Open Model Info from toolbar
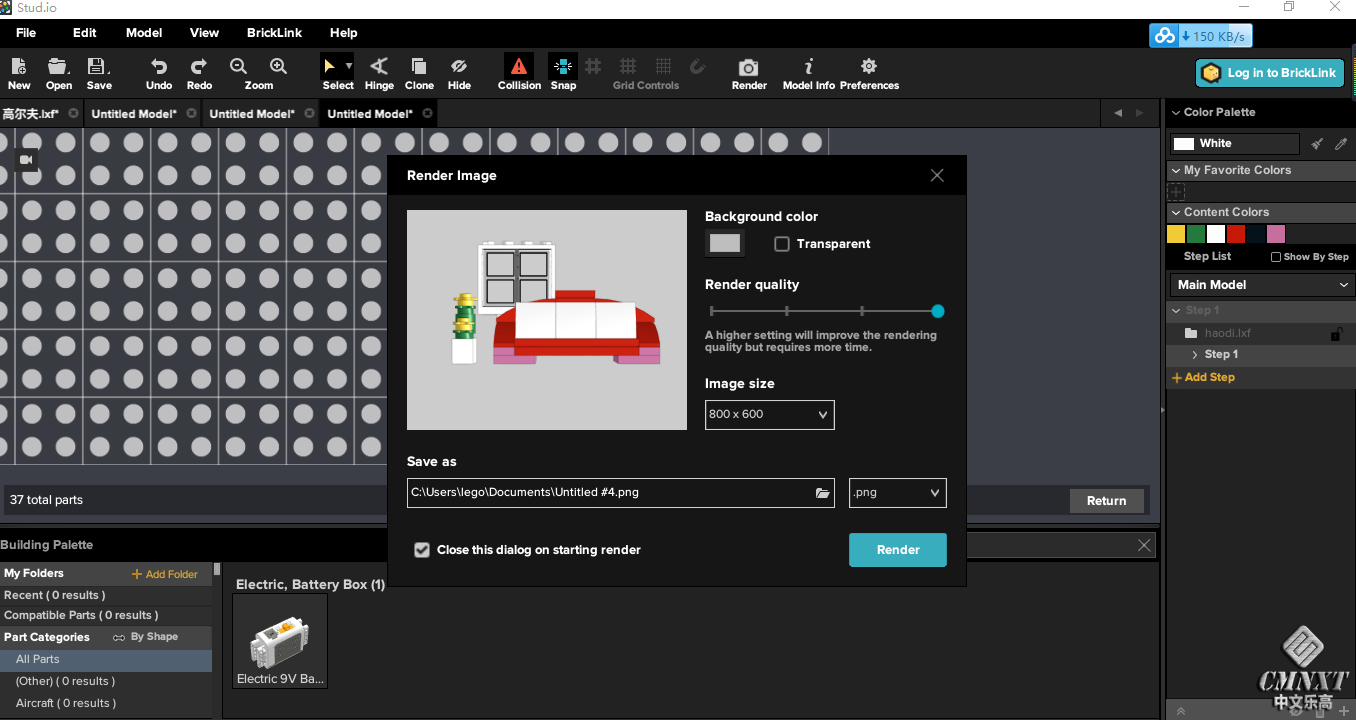The height and width of the screenshot is (720, 1356). point(808,68)
